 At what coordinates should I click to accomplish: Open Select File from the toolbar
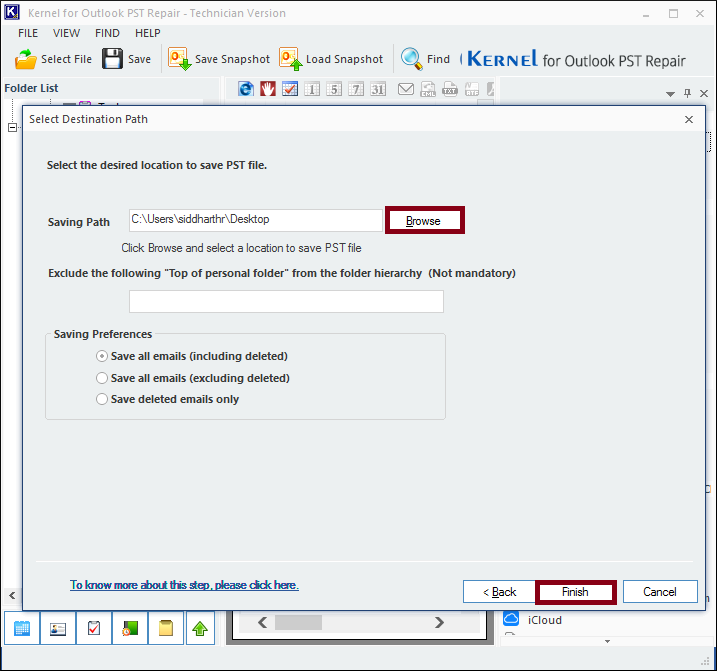(53, 59)
